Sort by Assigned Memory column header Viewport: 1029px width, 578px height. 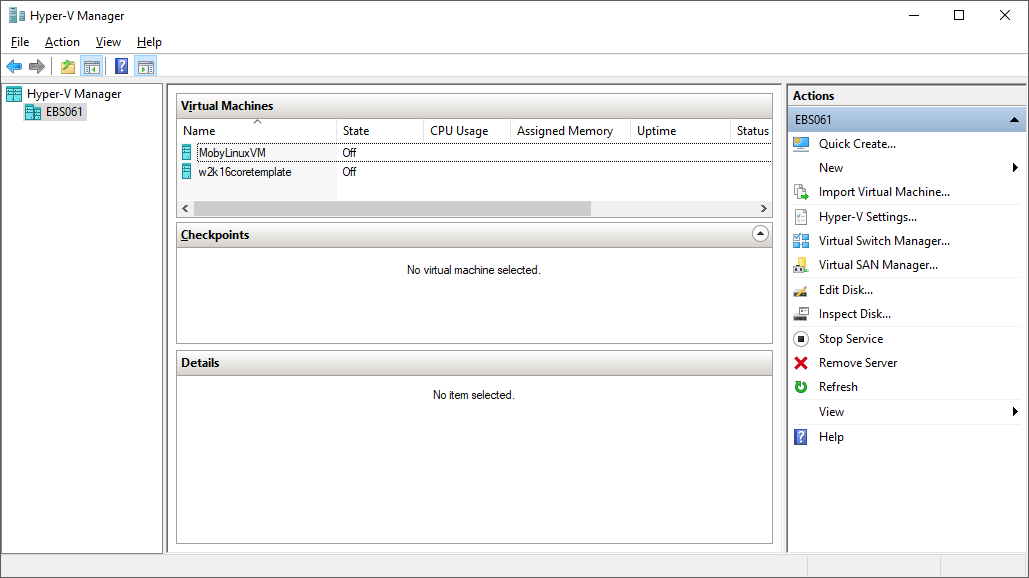pyautogui.click(x=570, y=131)
